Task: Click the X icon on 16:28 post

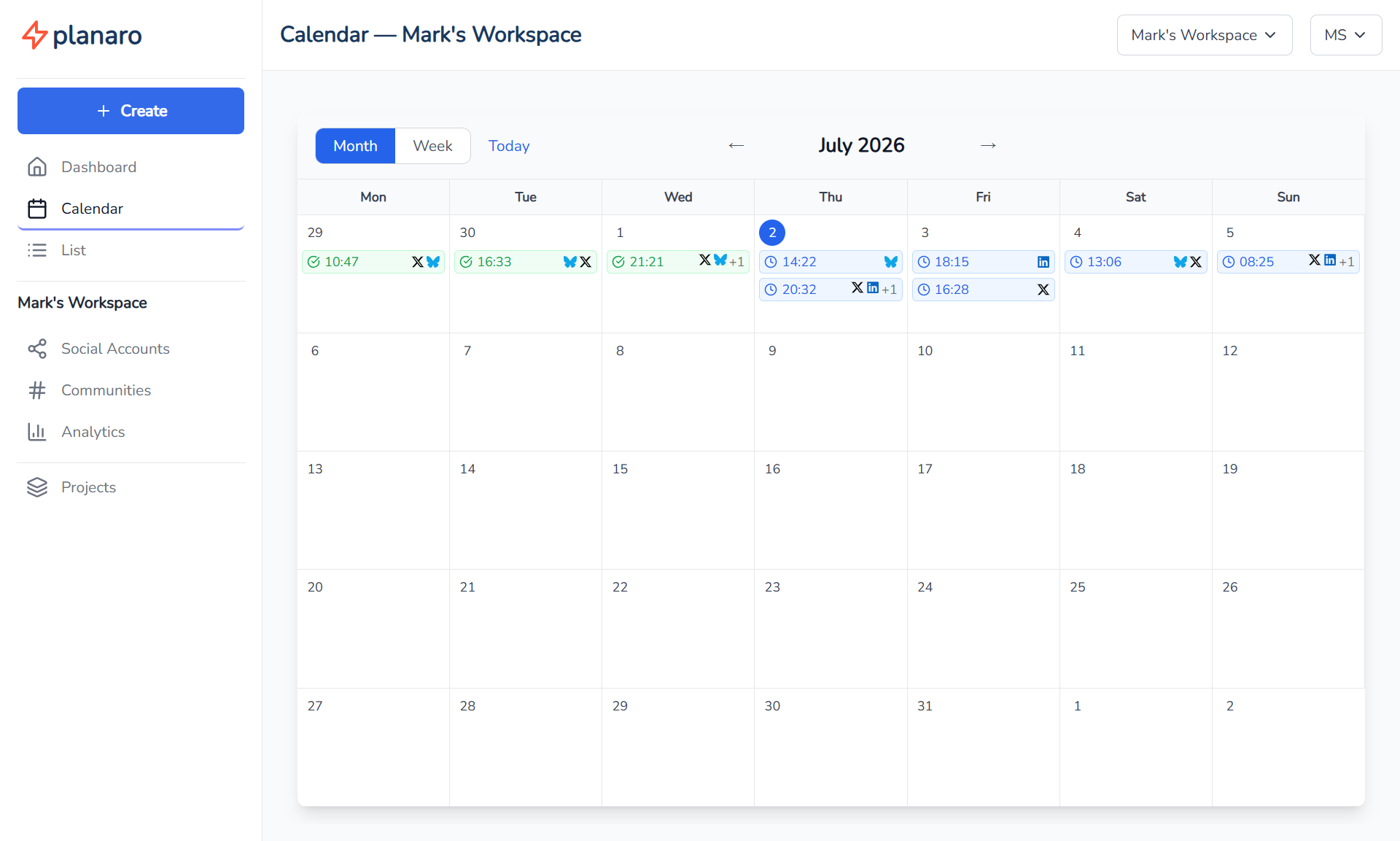Action: click(1043, 290)
